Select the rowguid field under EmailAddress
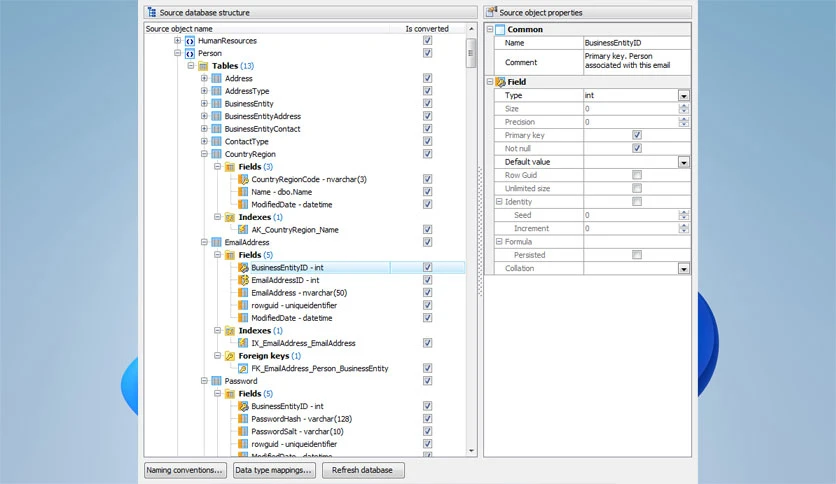 coord(294,305)
